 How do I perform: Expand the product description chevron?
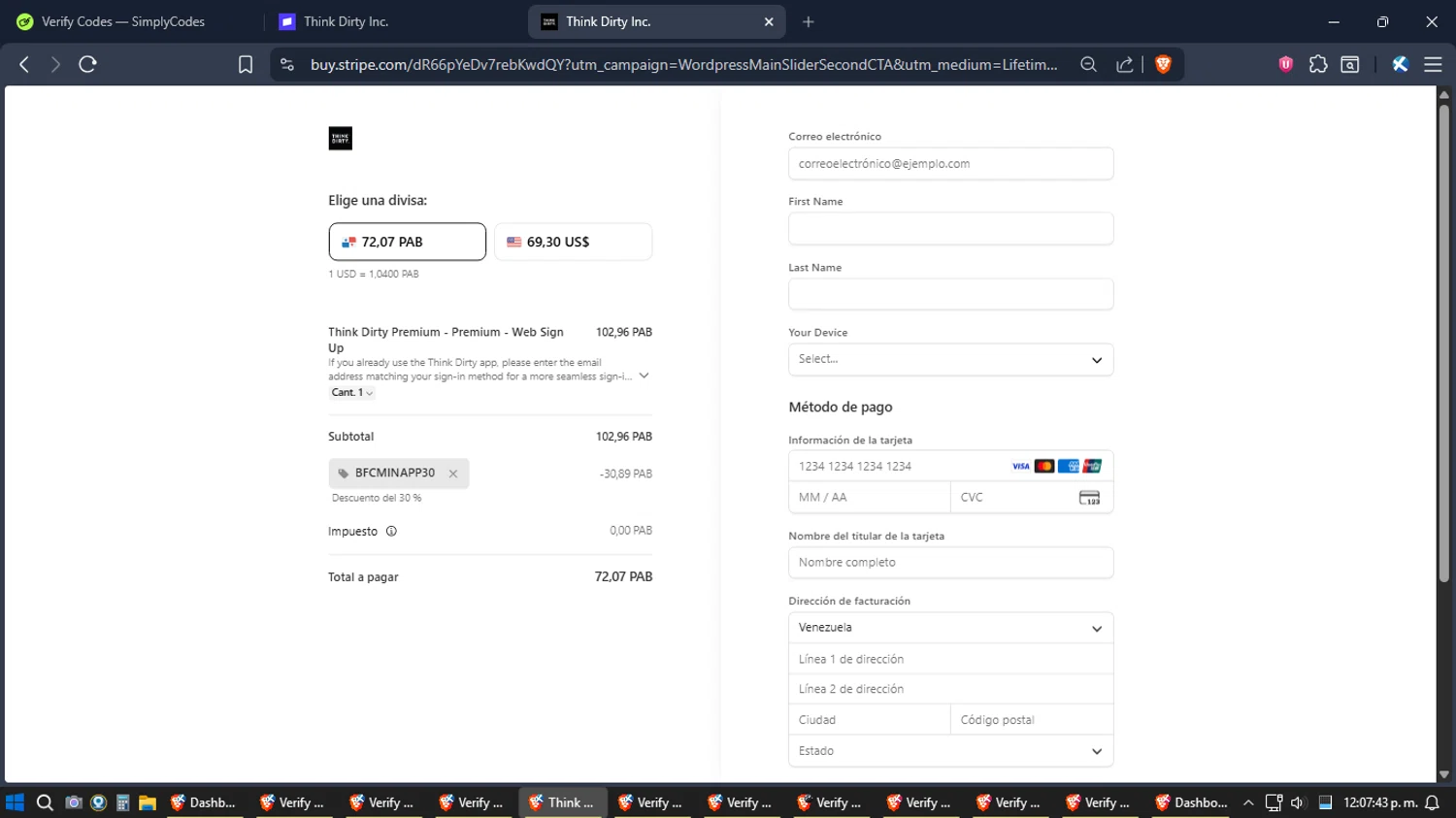point(644,376)
